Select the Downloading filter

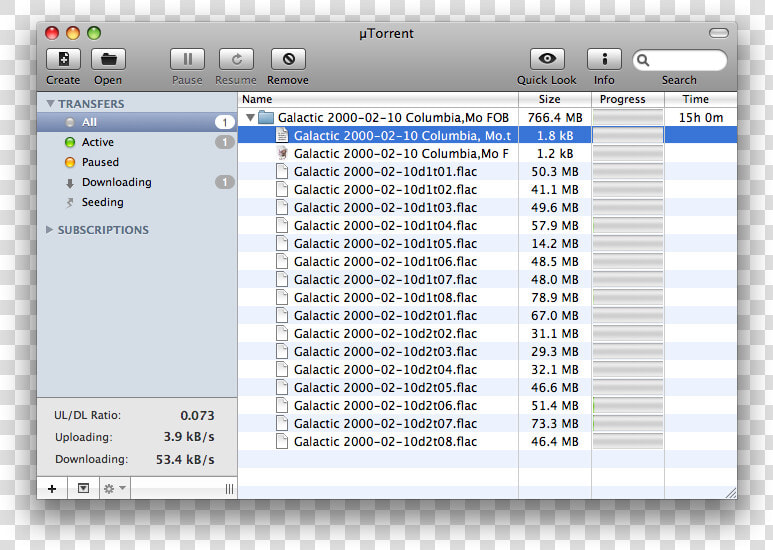[x=137, y=182]
